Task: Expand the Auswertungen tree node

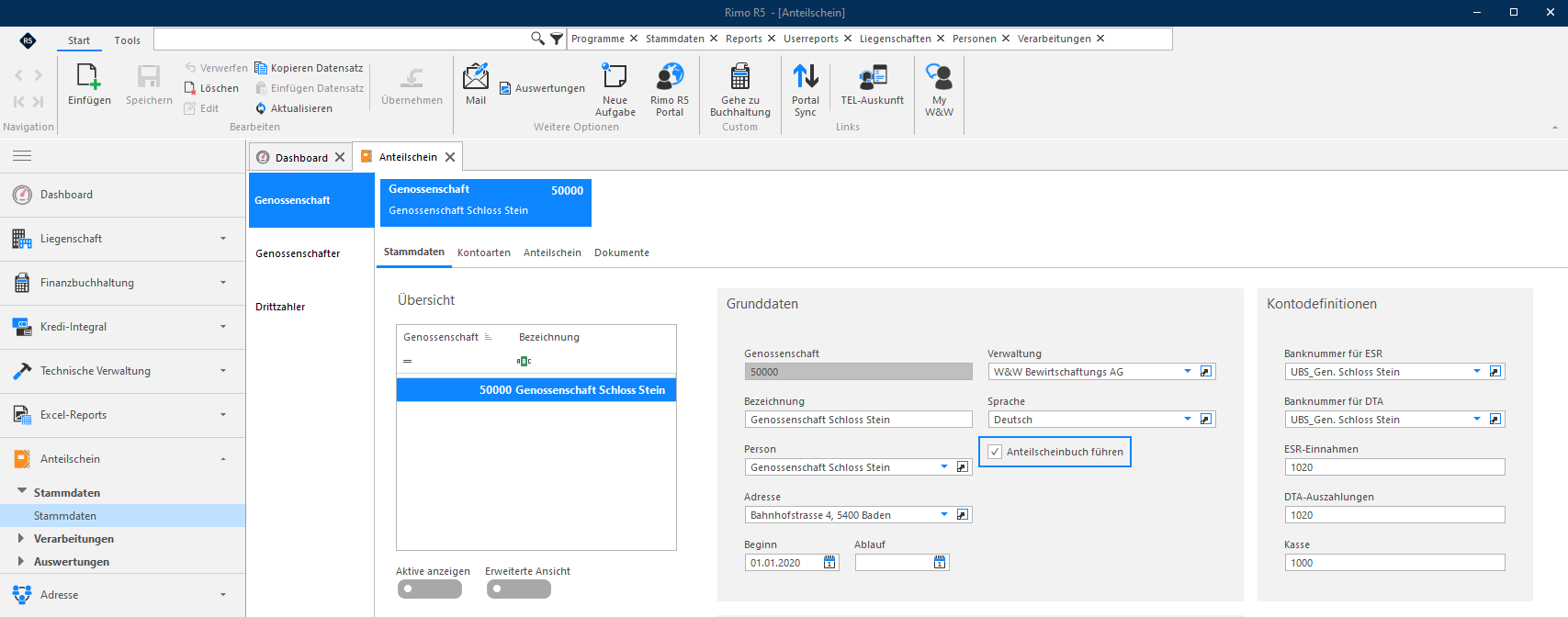Action: 21,561
